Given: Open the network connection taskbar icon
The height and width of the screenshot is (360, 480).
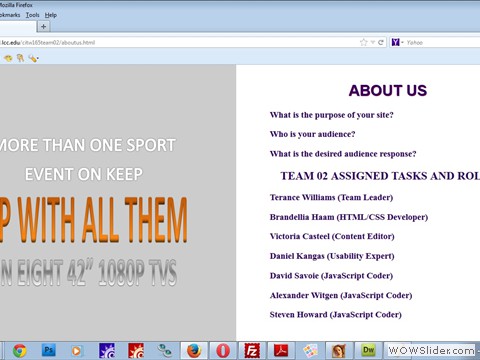Looking at the screenshot, I should [165, 351].
